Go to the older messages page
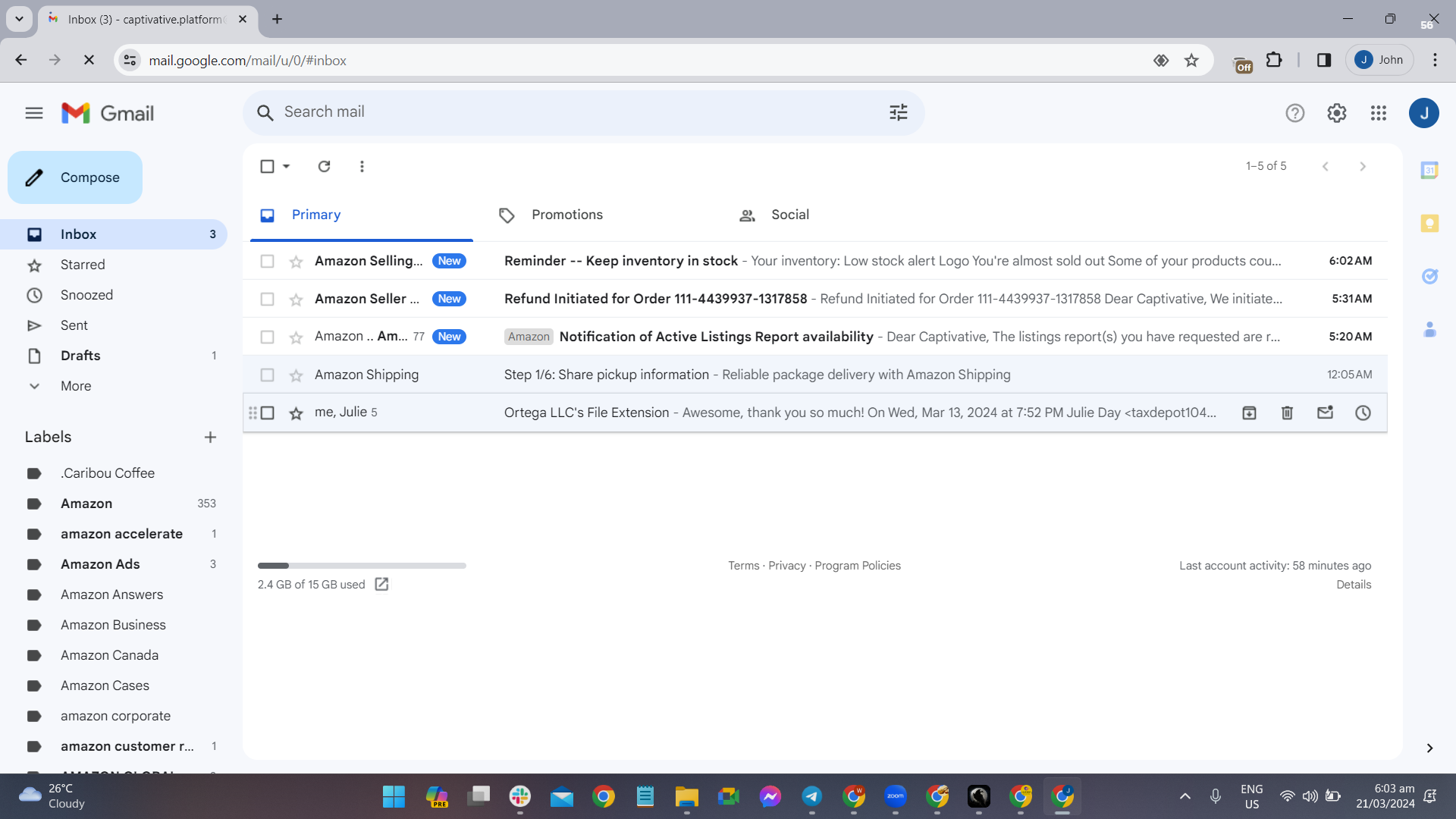Viewport: 1456px width, 819px height. [1363, 166]
